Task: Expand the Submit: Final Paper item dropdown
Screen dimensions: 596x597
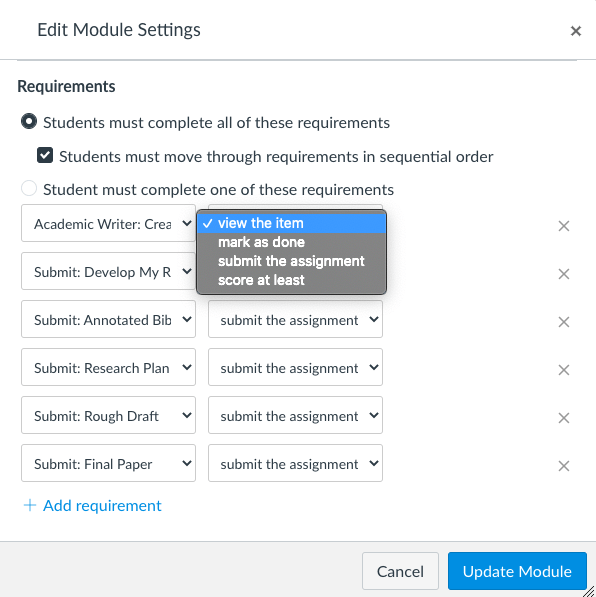Action: pyautogui.click(x=109, y=463)
